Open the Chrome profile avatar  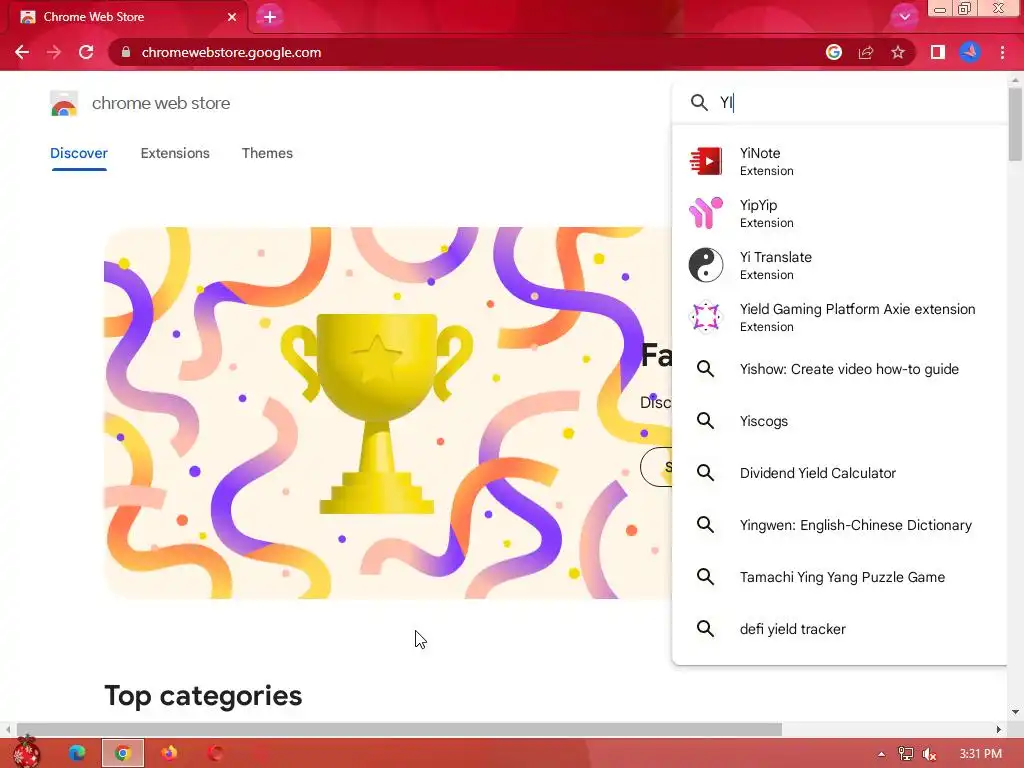point(970,52)
